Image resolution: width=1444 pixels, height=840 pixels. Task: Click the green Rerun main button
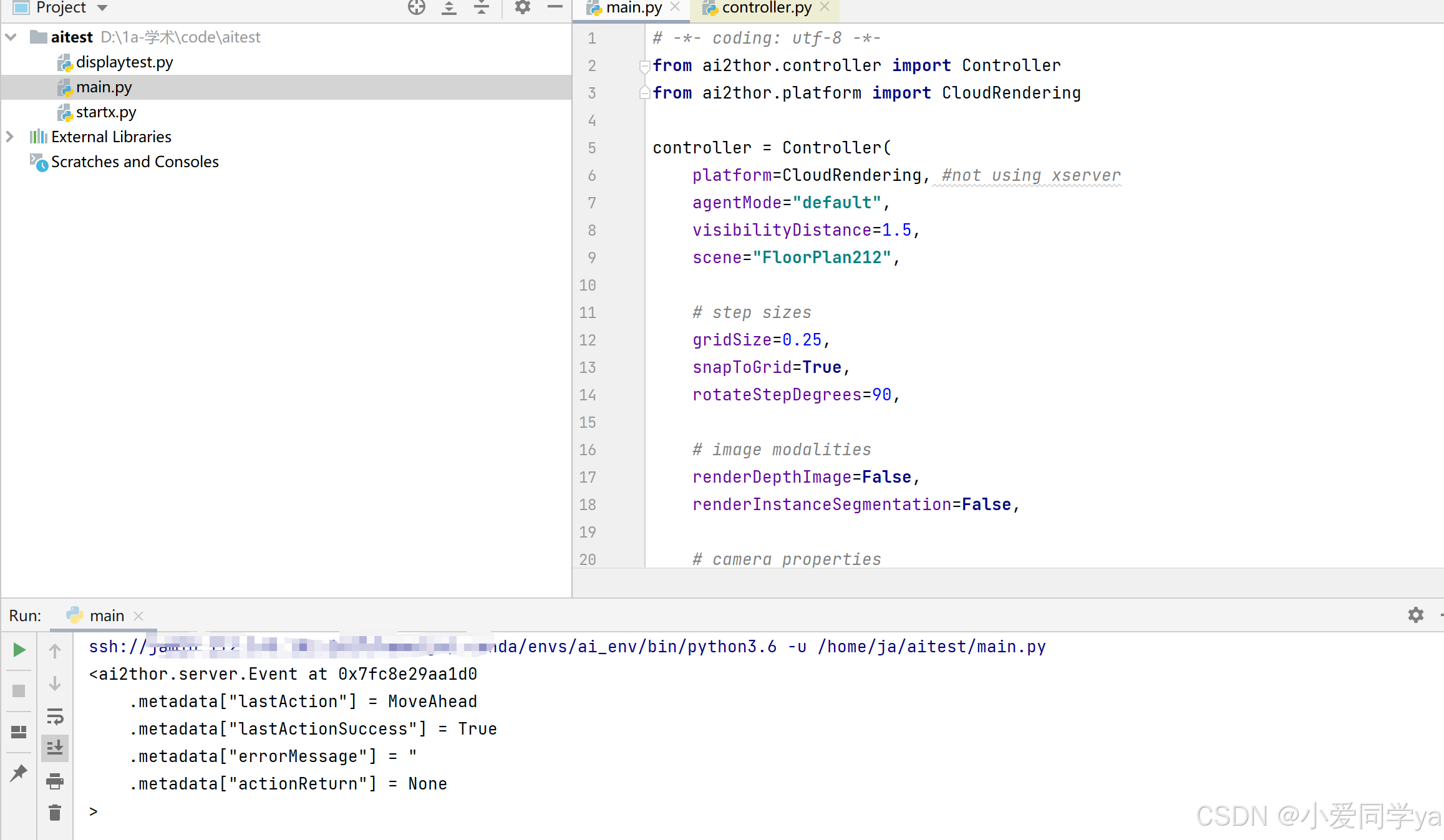tap(19, 650)
